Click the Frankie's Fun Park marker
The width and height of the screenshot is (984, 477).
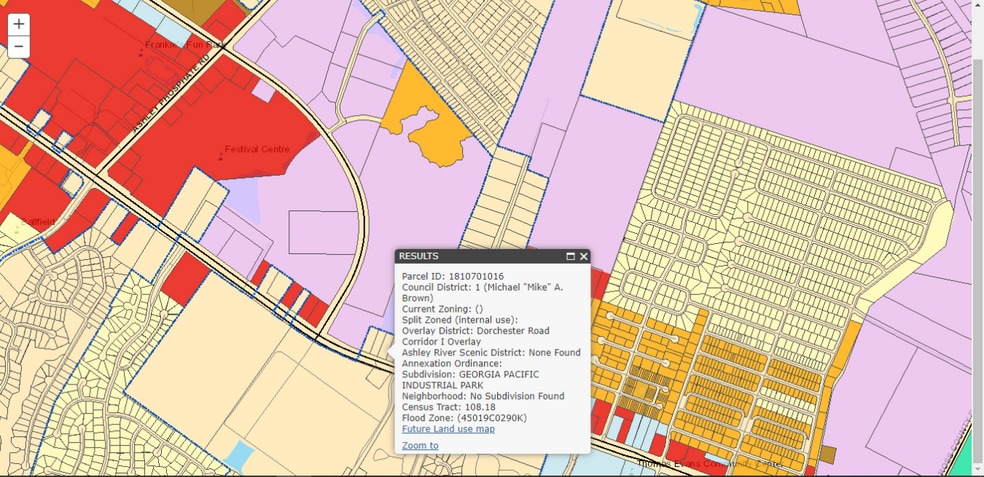click(x=139, y=52)
